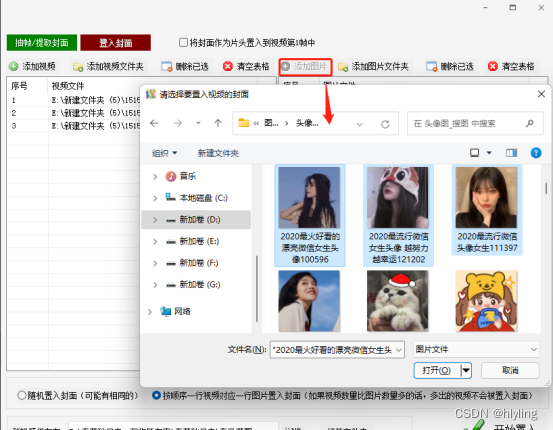
Task: Click 新建文件夹 in the dialog toolbar
Action: [x=218, y=153]
